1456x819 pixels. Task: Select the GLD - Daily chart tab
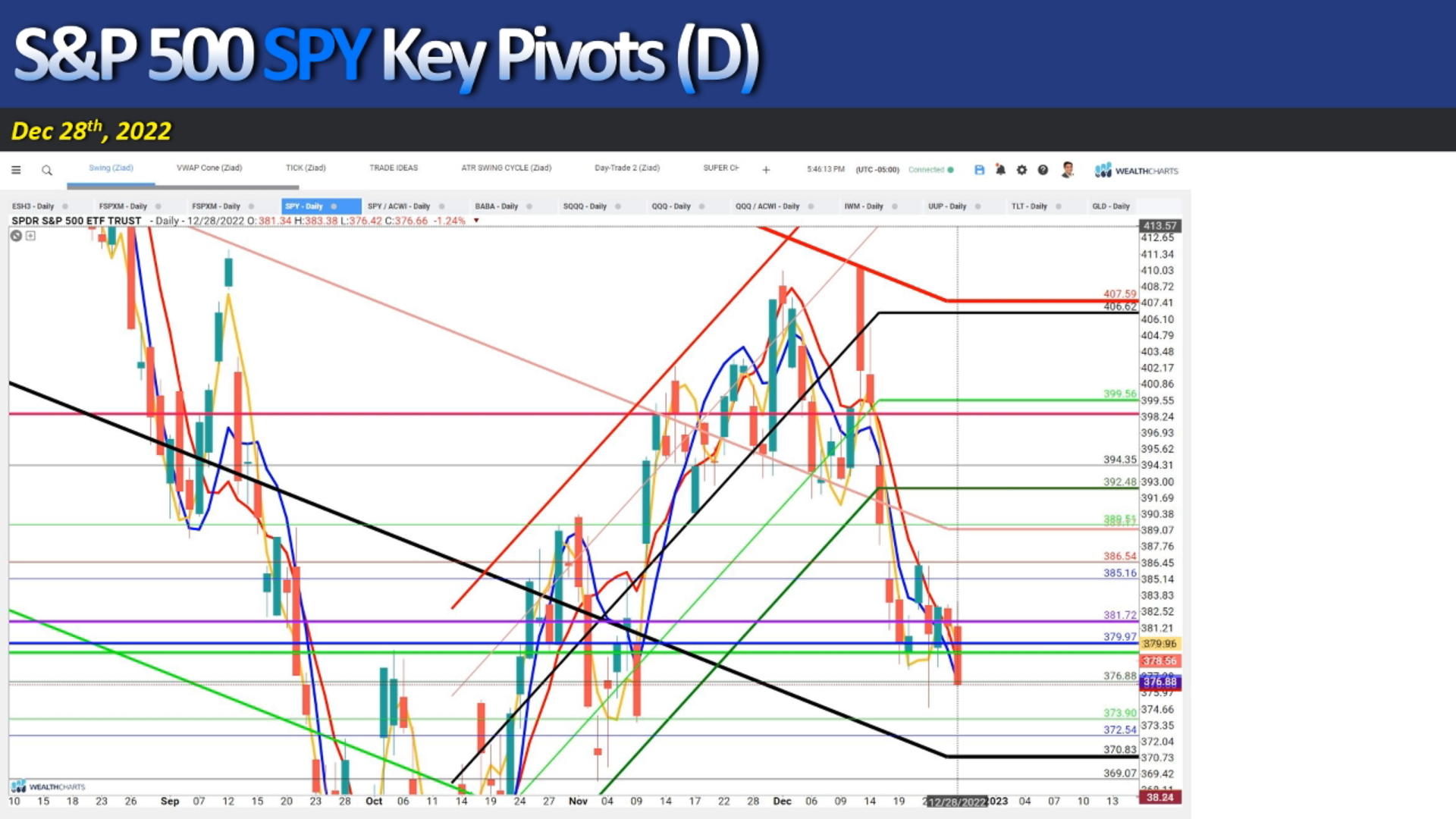(1111, 206)
